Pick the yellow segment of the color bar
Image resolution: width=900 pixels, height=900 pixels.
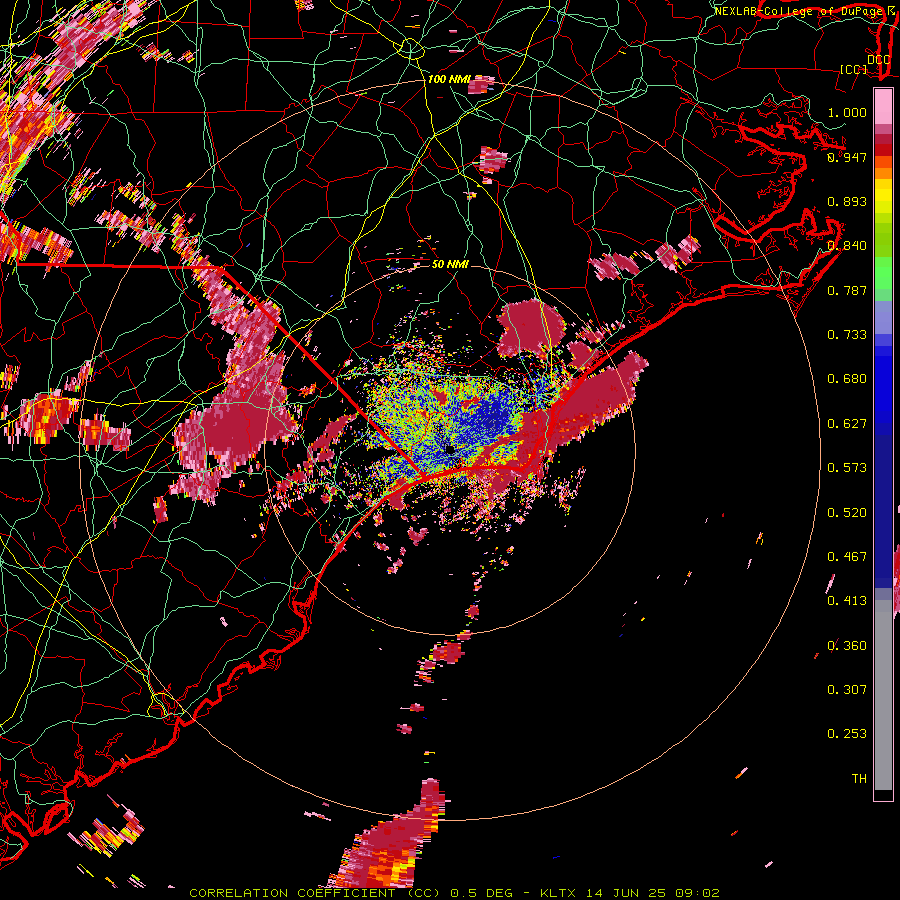(x=883, y=196)
